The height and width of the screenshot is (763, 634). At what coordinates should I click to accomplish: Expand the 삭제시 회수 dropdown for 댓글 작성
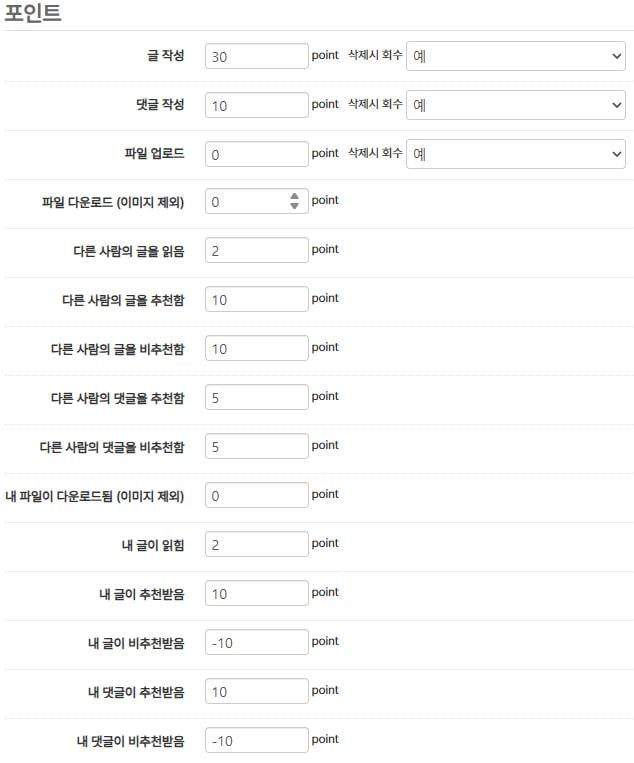(x=515, y=105)
